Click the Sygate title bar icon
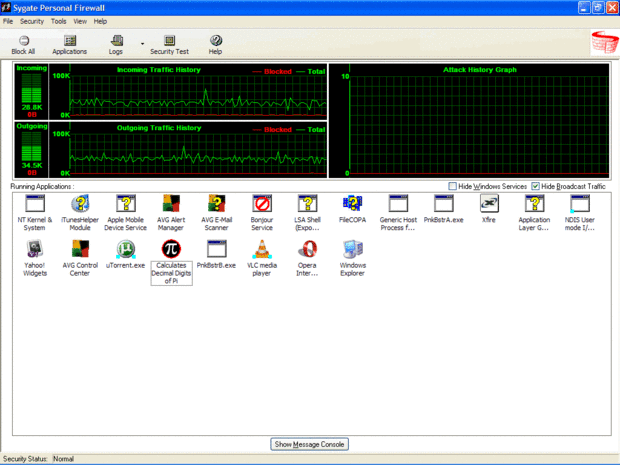The width and height of the screenshot is (620, 465). (6, 8)
